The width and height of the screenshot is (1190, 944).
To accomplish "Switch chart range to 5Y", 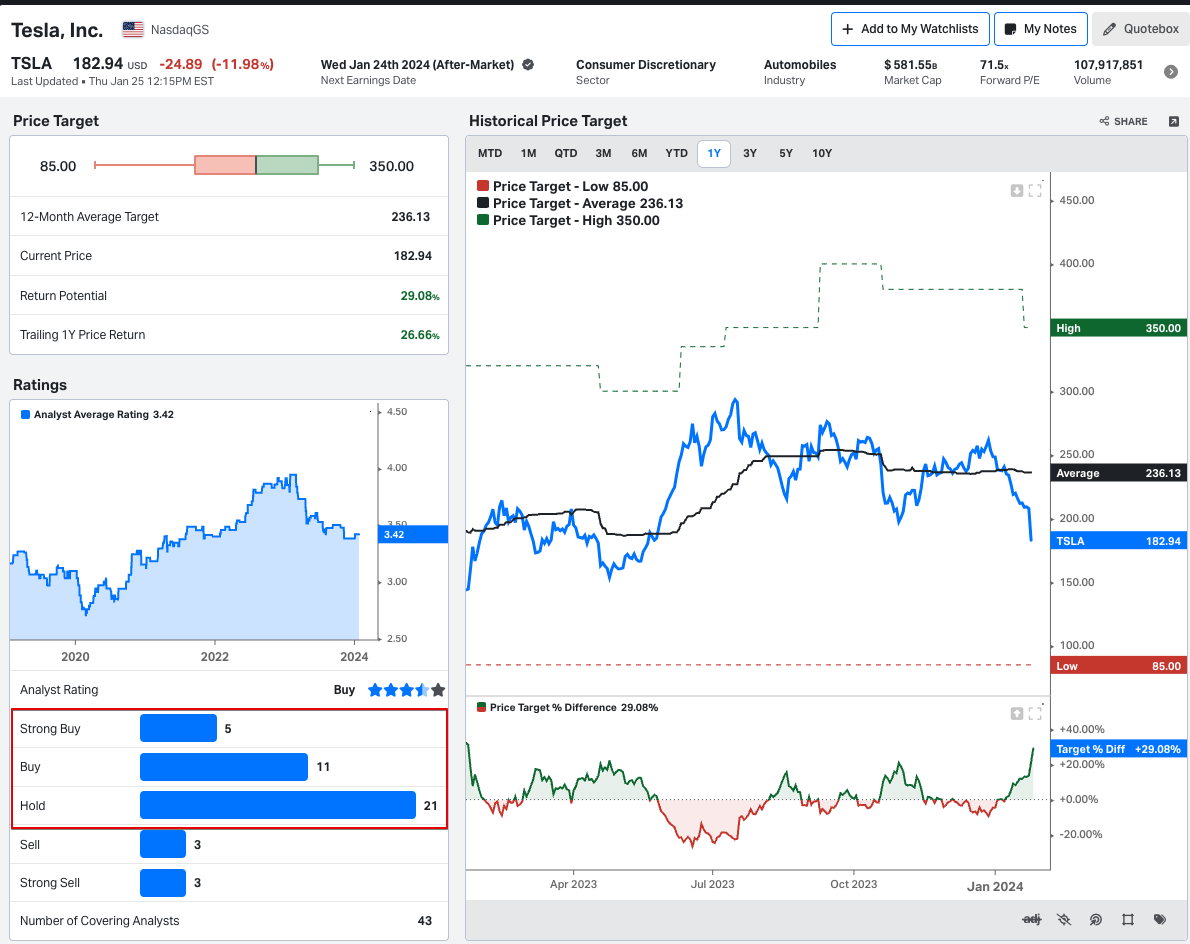I will pyautogui.click(x=785, y=153).
